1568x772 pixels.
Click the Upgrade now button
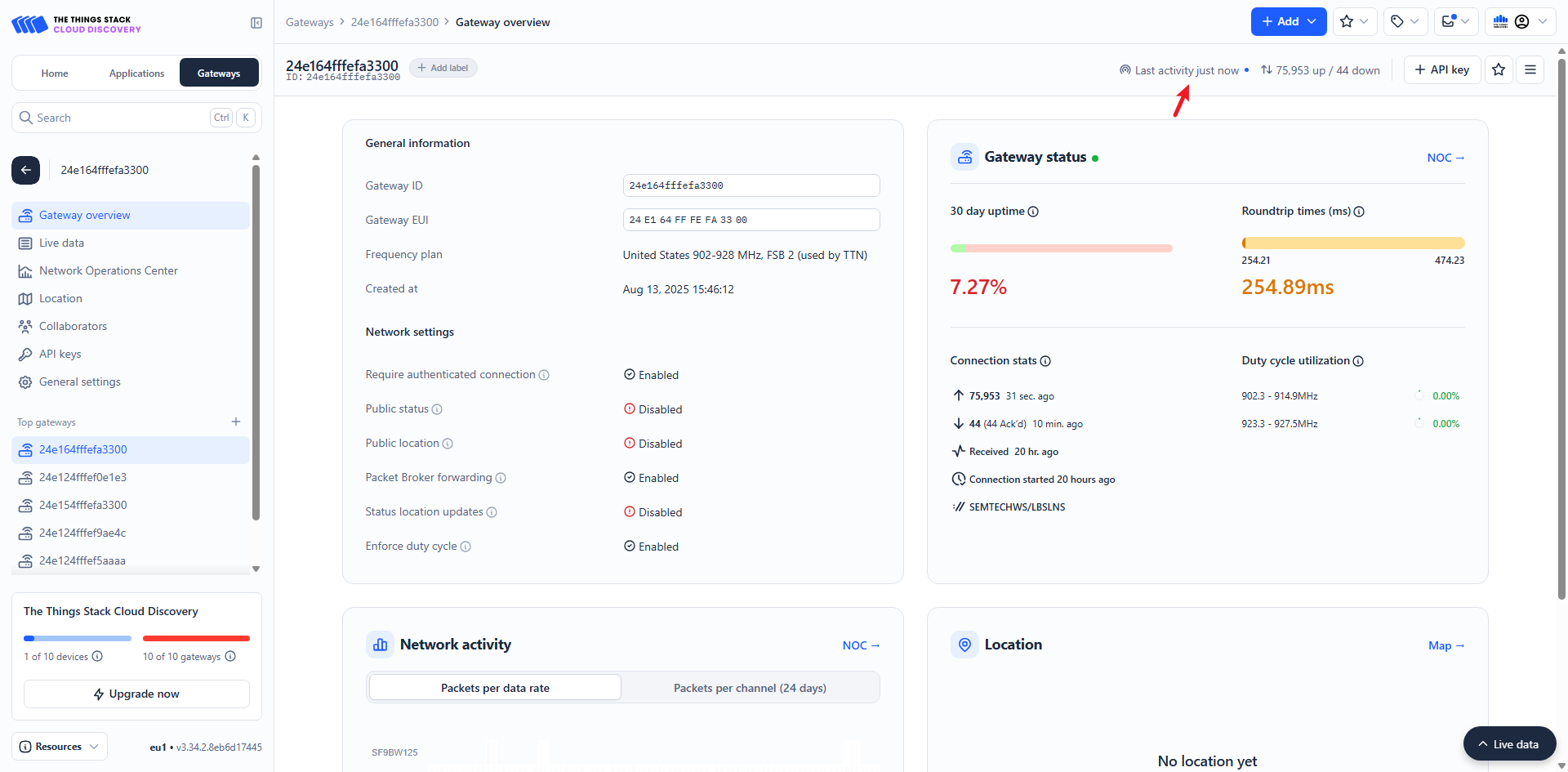pos(136,694)
